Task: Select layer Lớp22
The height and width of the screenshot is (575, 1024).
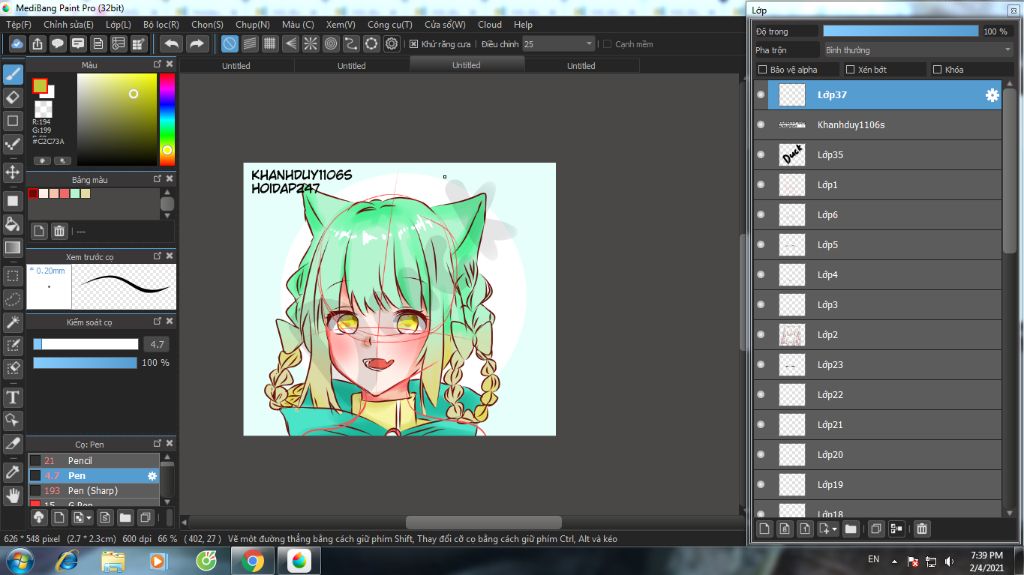Action: point(877,395)
